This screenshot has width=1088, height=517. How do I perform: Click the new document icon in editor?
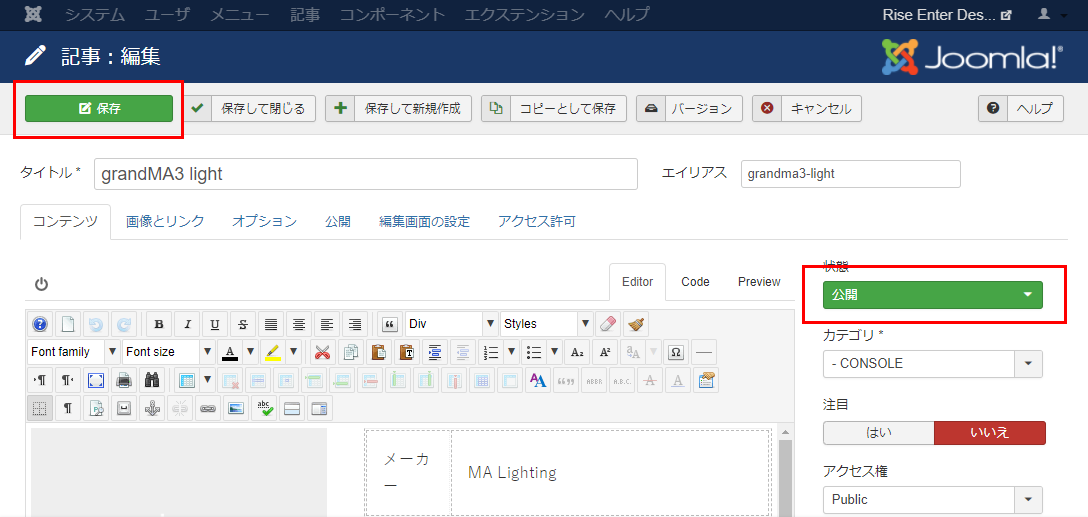coord(68,324)
